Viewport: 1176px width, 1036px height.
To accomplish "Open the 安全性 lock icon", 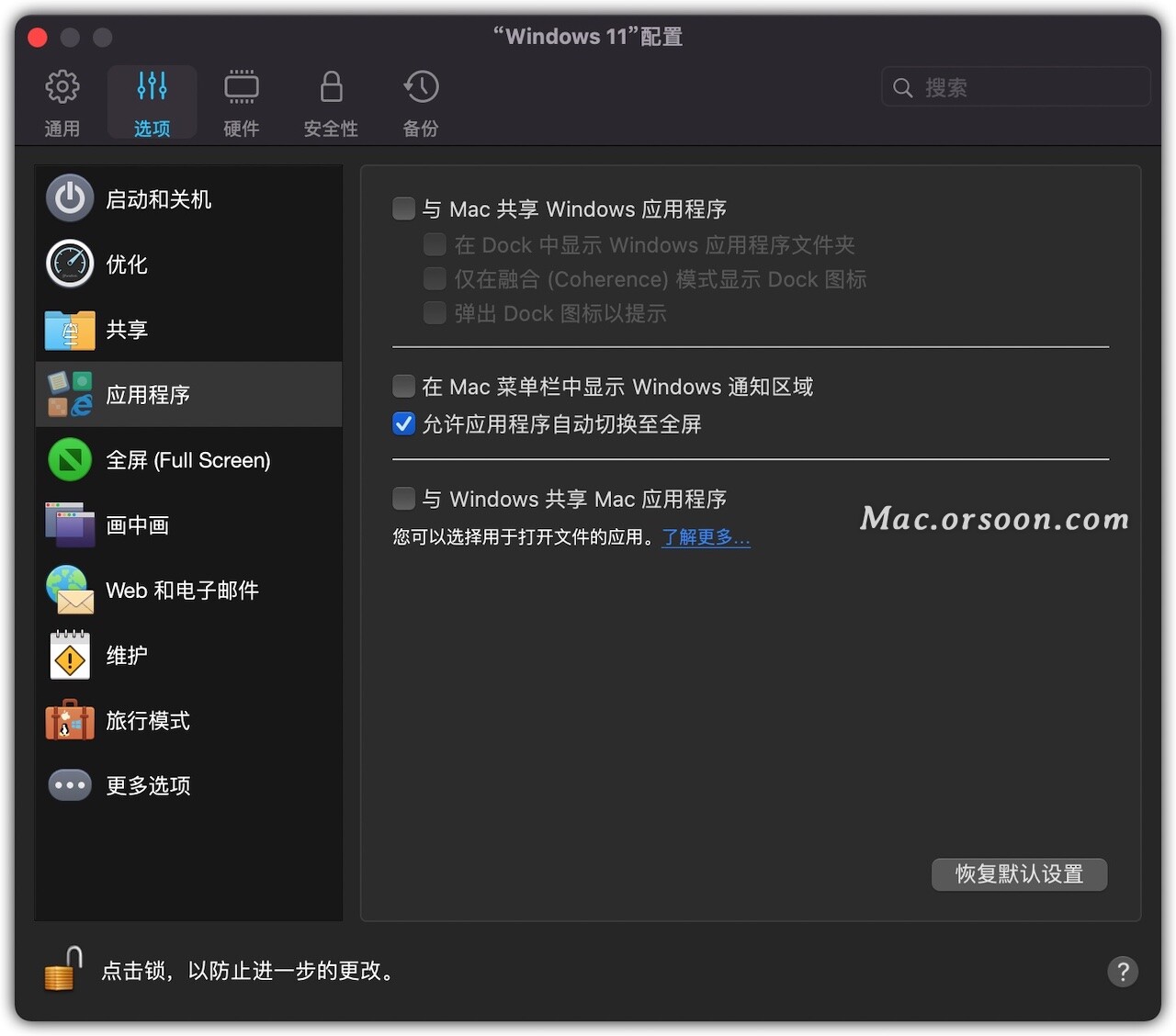I will (x=331, y=87).
